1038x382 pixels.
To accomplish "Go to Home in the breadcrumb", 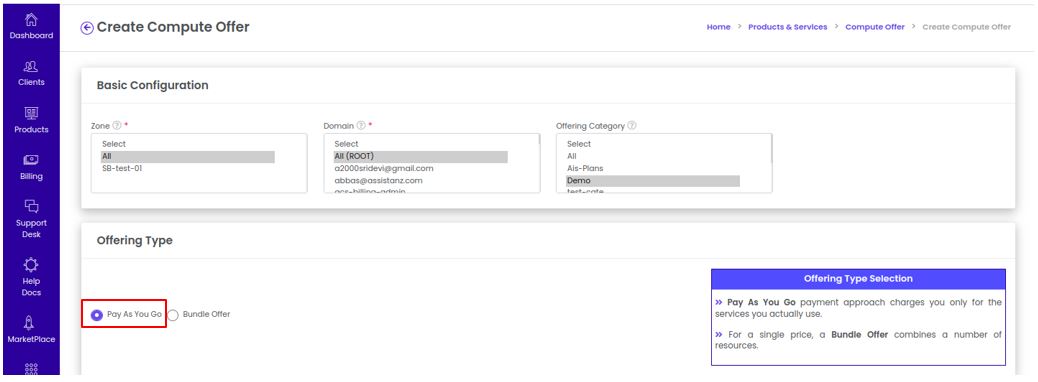I will pos(718,27).
